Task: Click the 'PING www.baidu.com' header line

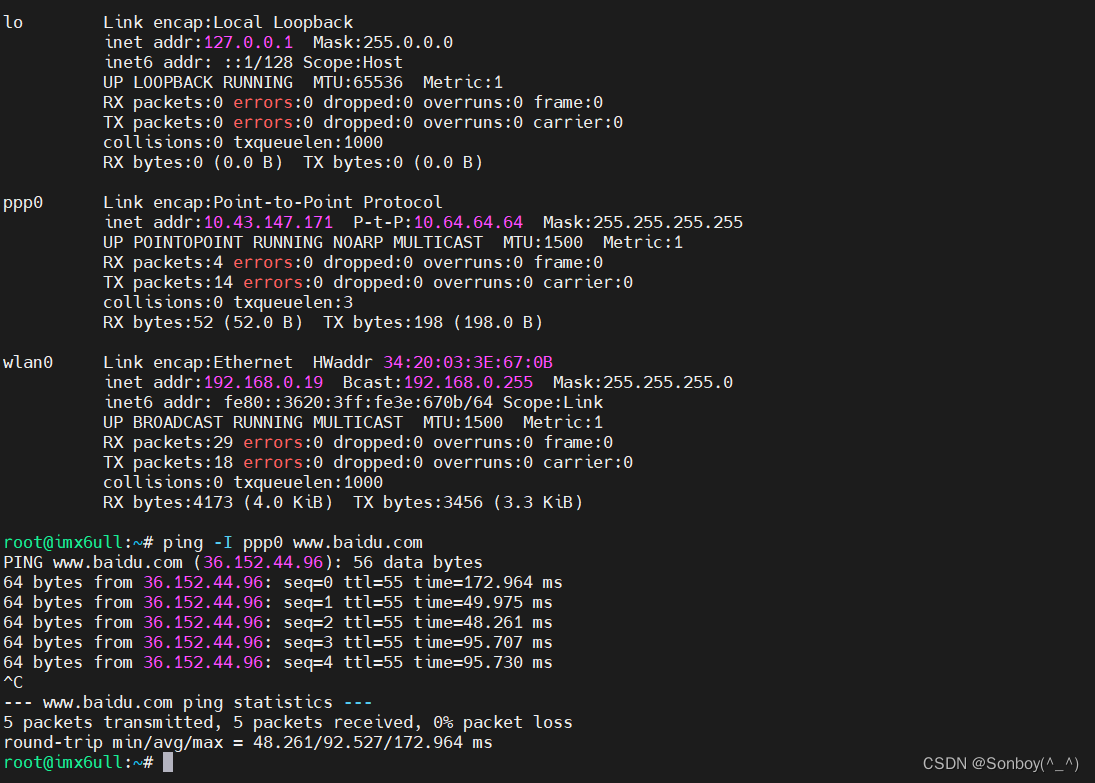Action: click(x=243, y=563)
